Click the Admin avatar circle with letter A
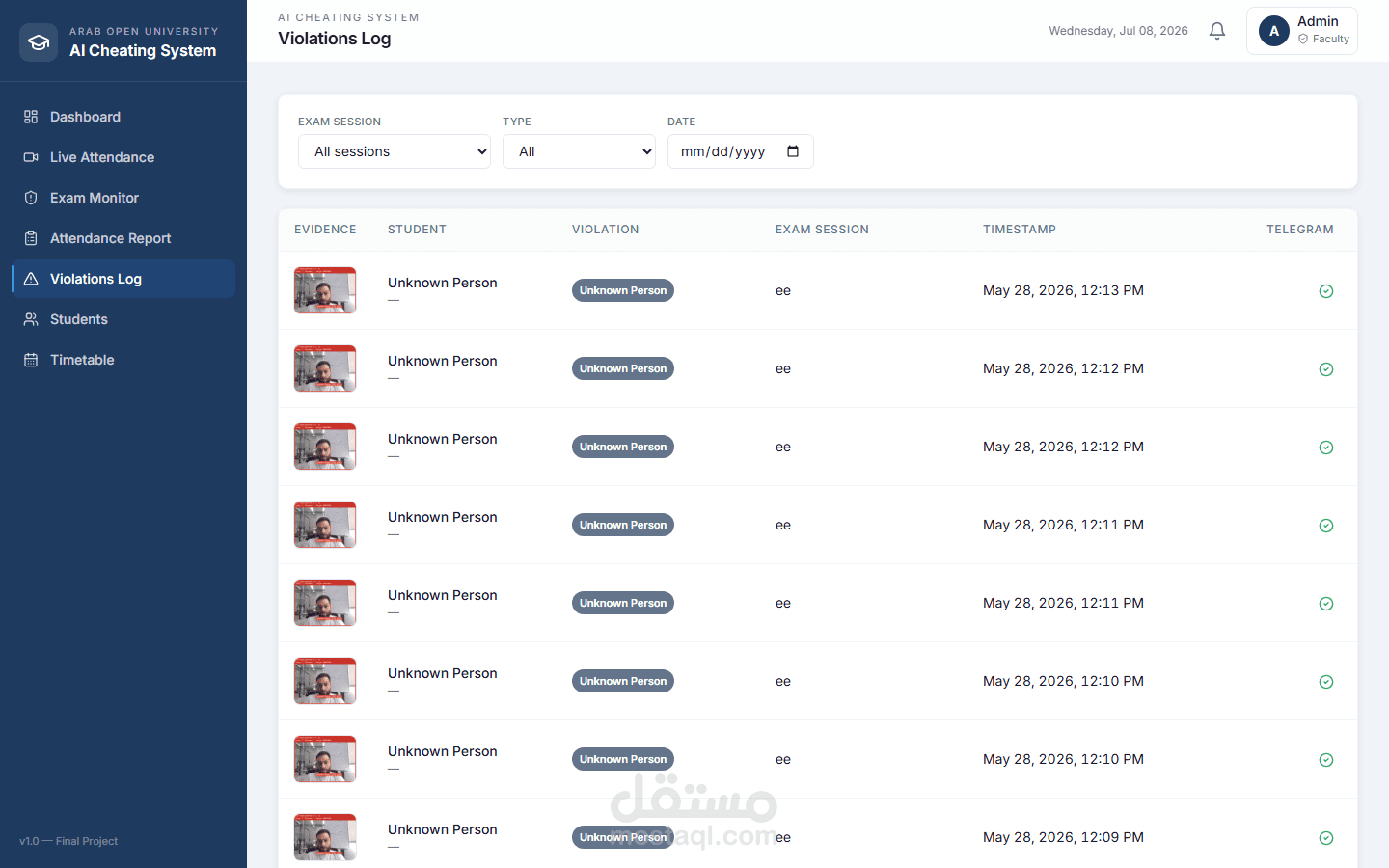Viewport: 1389px width, 868px height. point(1274,31)
